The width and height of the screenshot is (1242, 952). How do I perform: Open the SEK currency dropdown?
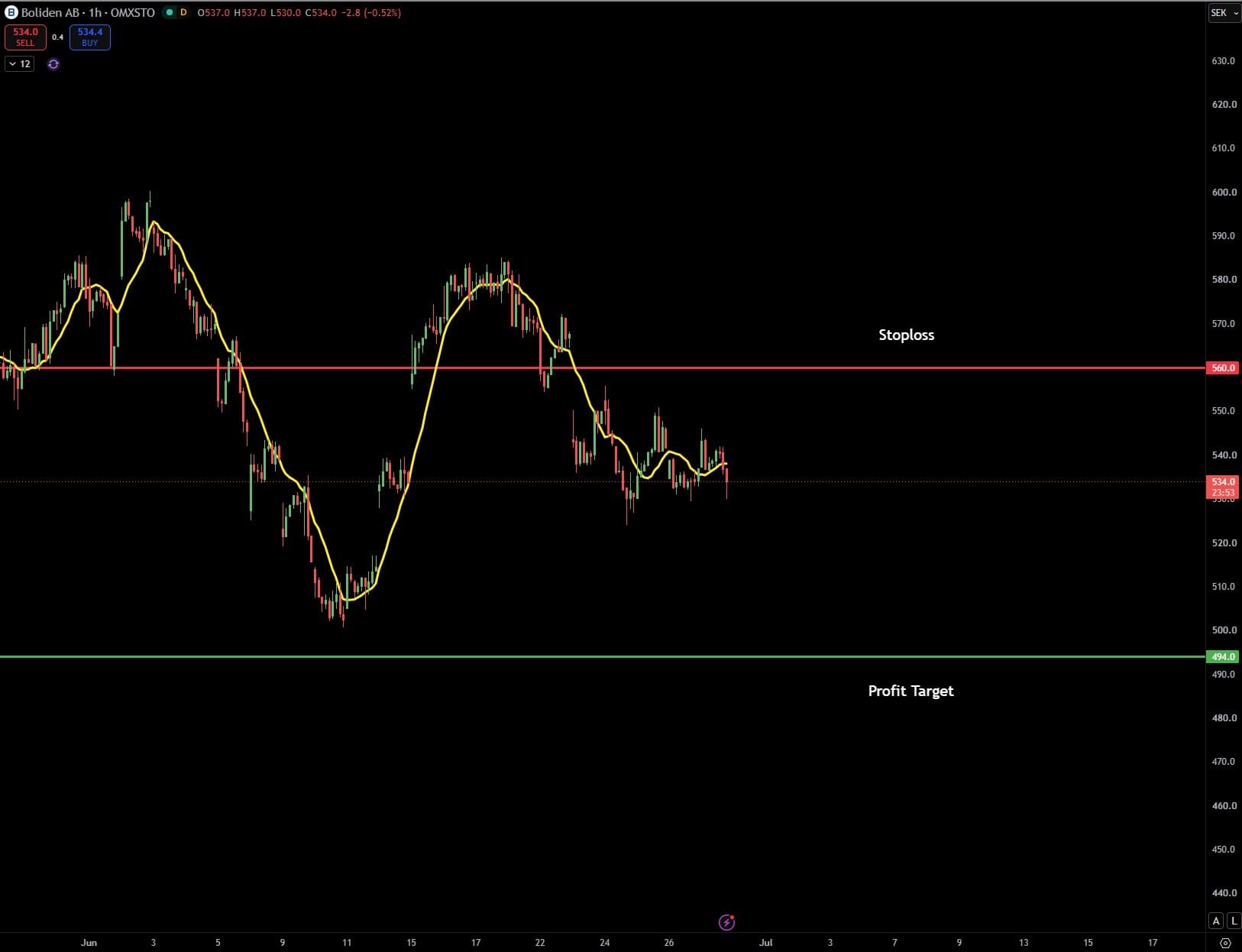[1224, 12]
